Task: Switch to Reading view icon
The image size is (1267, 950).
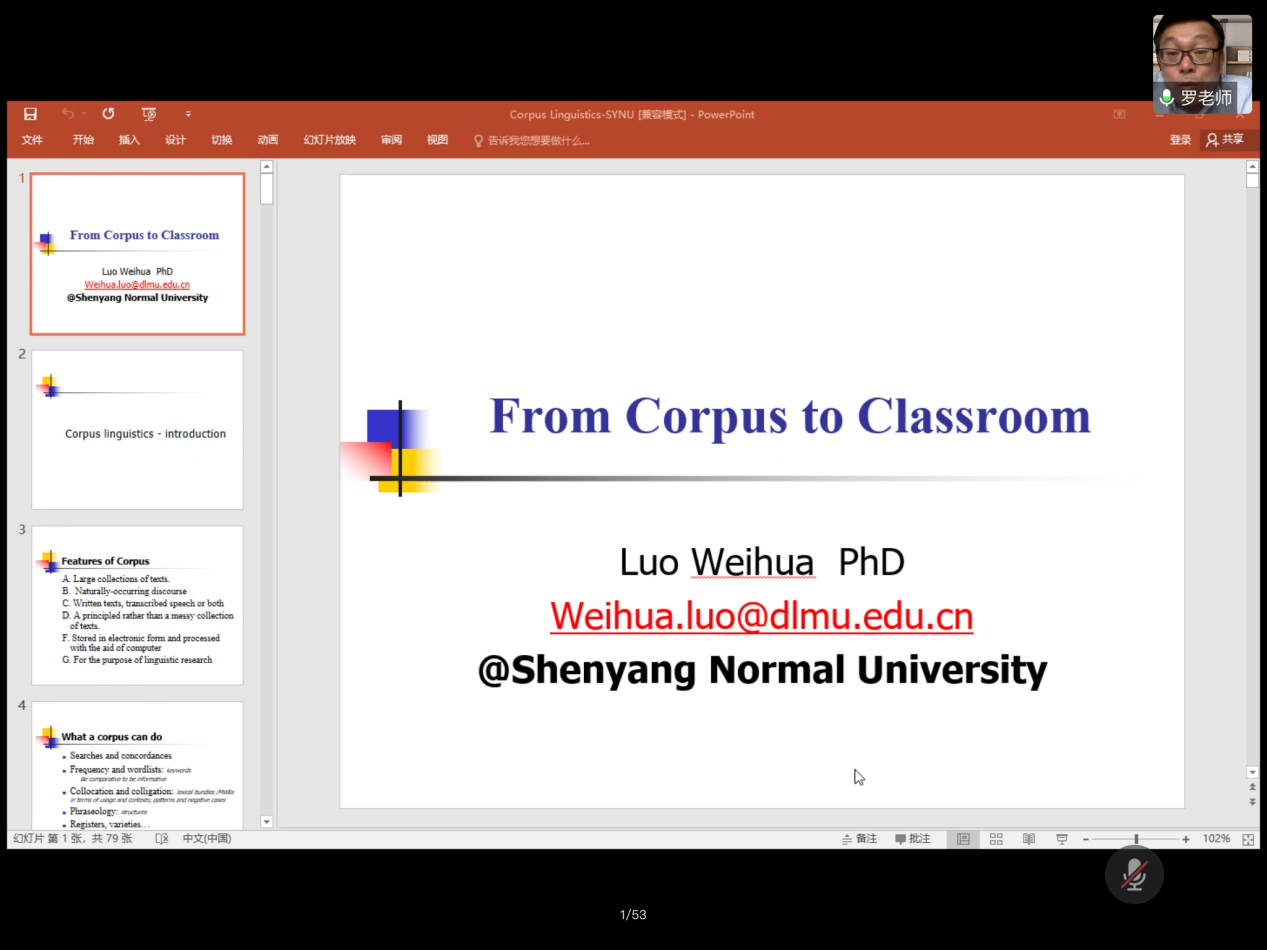Action: click(1028, 839)
